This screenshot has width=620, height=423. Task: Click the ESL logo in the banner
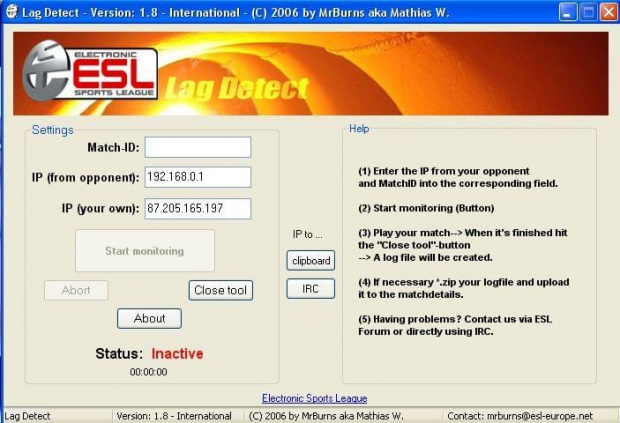click(90, 70)
